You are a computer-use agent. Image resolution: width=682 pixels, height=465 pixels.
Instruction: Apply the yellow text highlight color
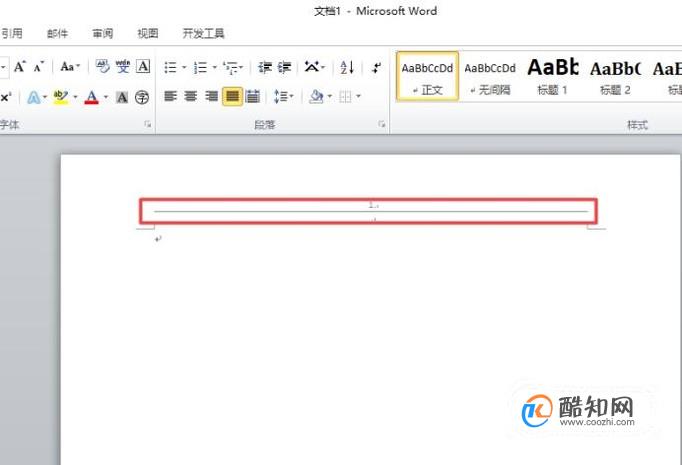coord(61,97)
